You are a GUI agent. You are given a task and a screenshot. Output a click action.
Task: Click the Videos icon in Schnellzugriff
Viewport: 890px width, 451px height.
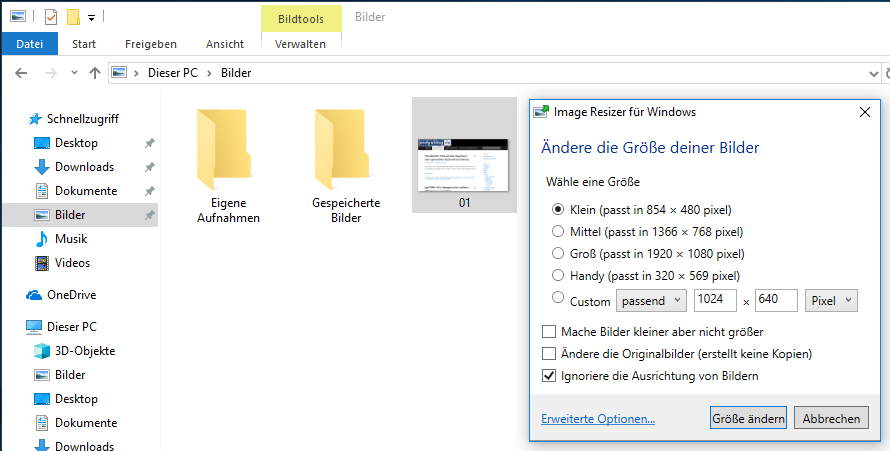tap(41, 263)
